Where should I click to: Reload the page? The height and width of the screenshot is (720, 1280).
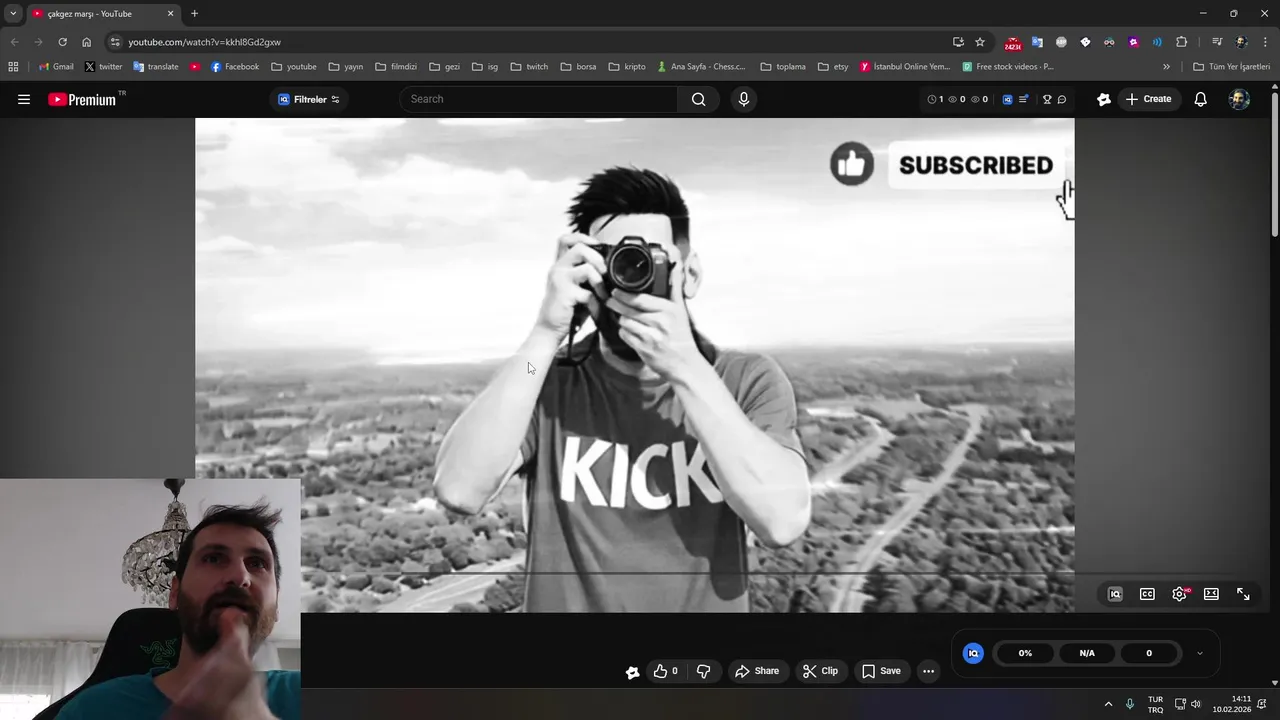pyautogui.click(x=62, y=42)
